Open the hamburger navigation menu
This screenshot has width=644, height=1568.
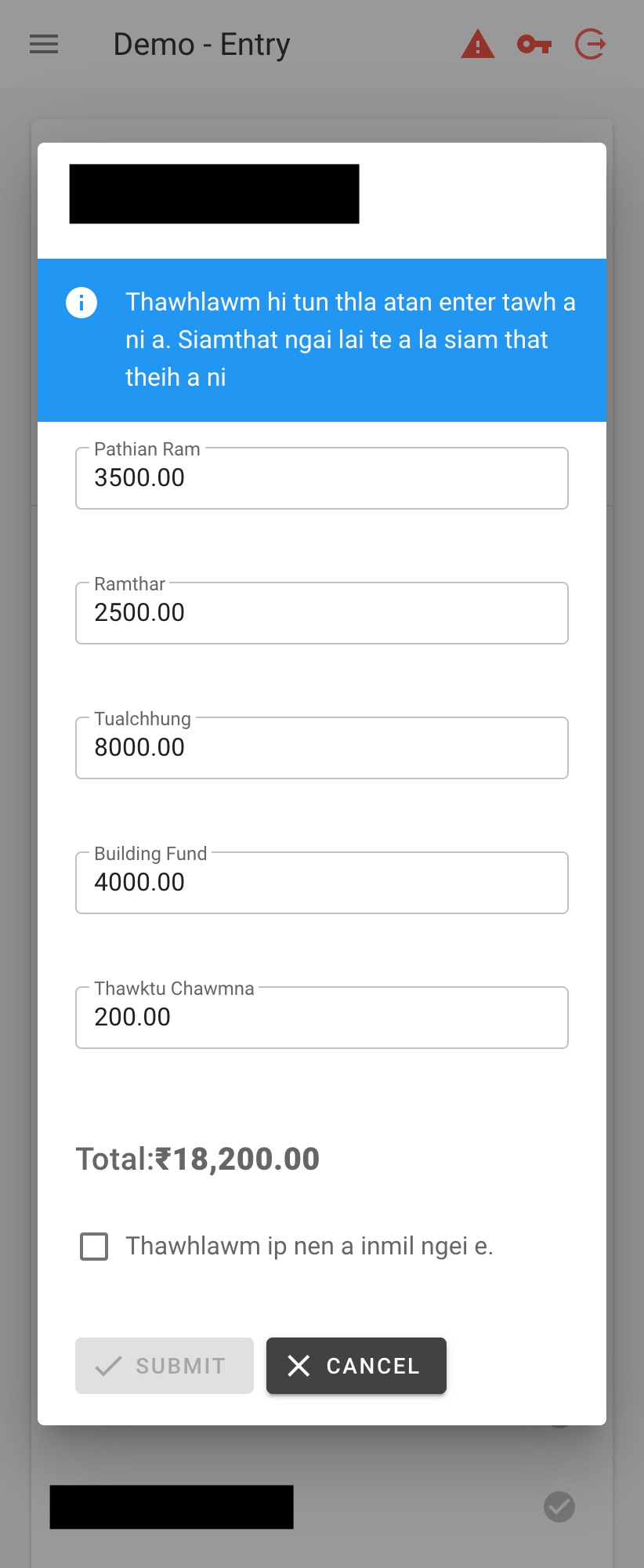tap(44, 45)
